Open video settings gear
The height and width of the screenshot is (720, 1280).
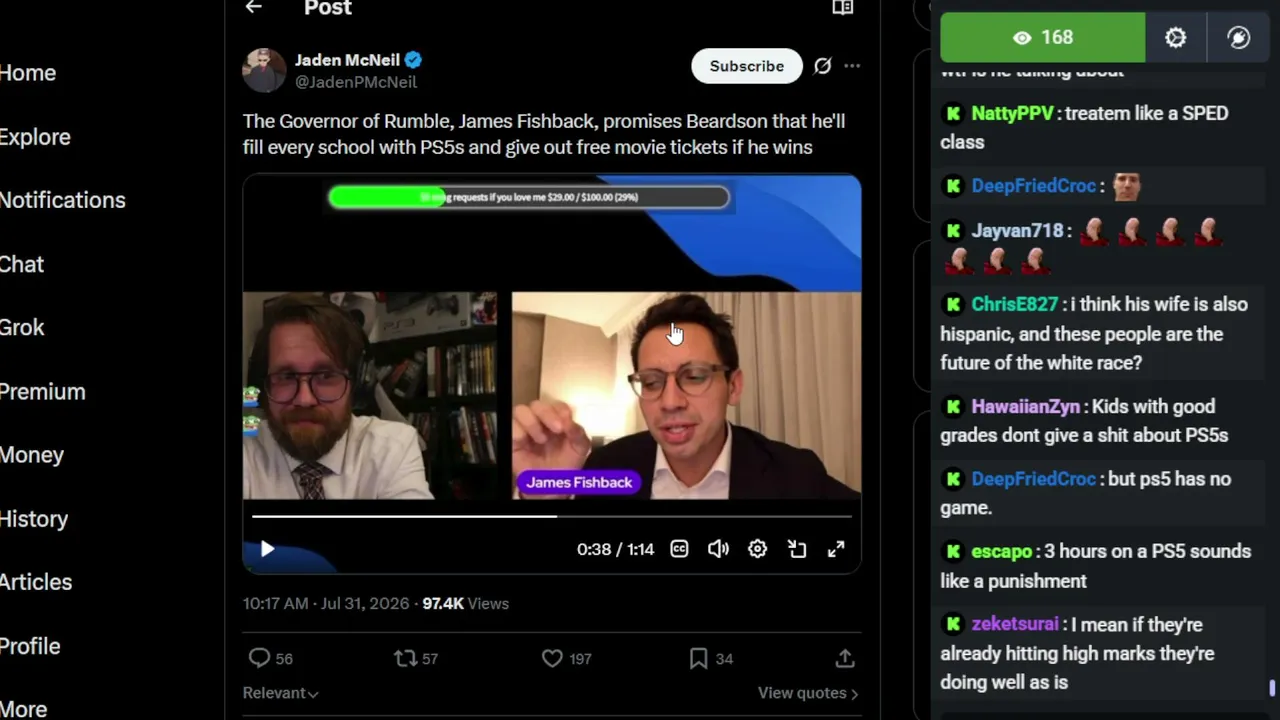[757, 549]
